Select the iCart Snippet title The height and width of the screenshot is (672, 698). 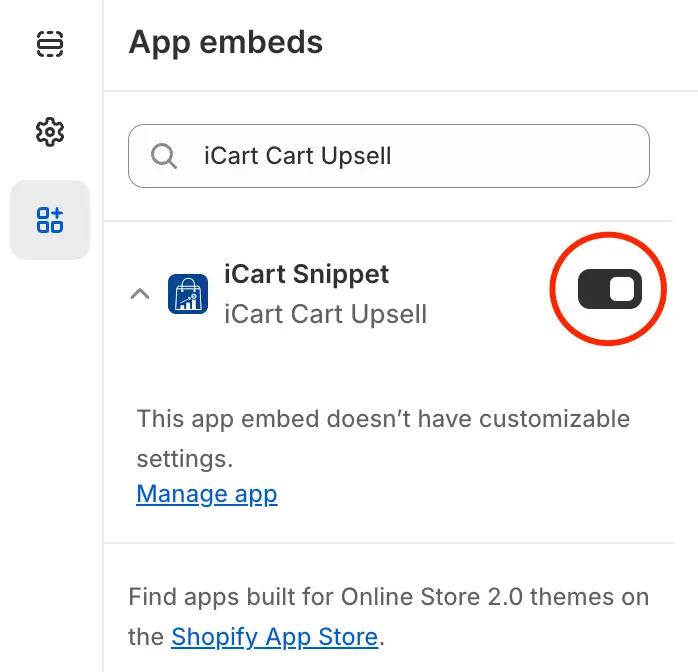pyautogui.click(x=306, y=274)
